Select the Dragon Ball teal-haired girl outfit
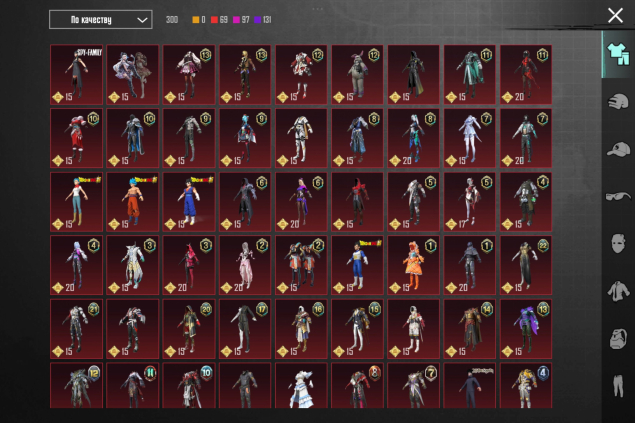The width and height of the screenshot is (635, 423). pos(77,202)
